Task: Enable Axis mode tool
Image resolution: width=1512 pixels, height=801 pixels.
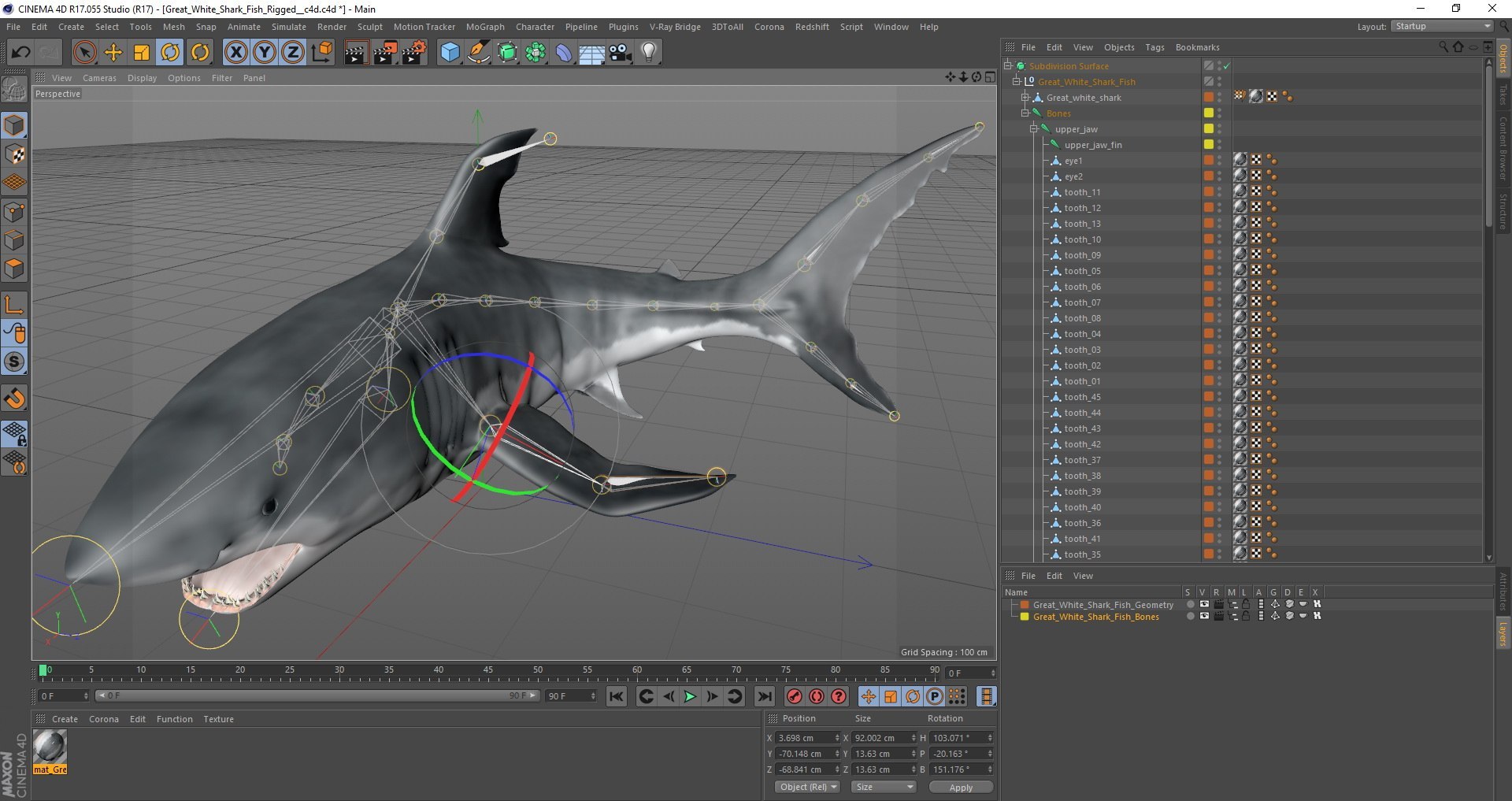Action: pyautogui.click(x=14, y=305)
